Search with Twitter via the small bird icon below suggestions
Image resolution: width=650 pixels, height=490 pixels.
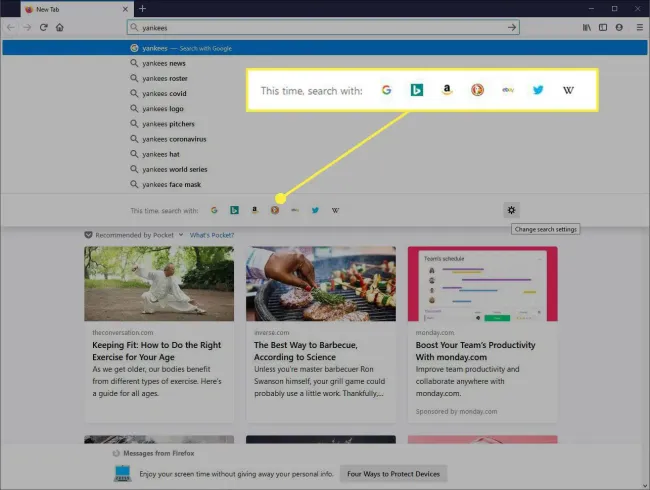click(x=315, y=210)
